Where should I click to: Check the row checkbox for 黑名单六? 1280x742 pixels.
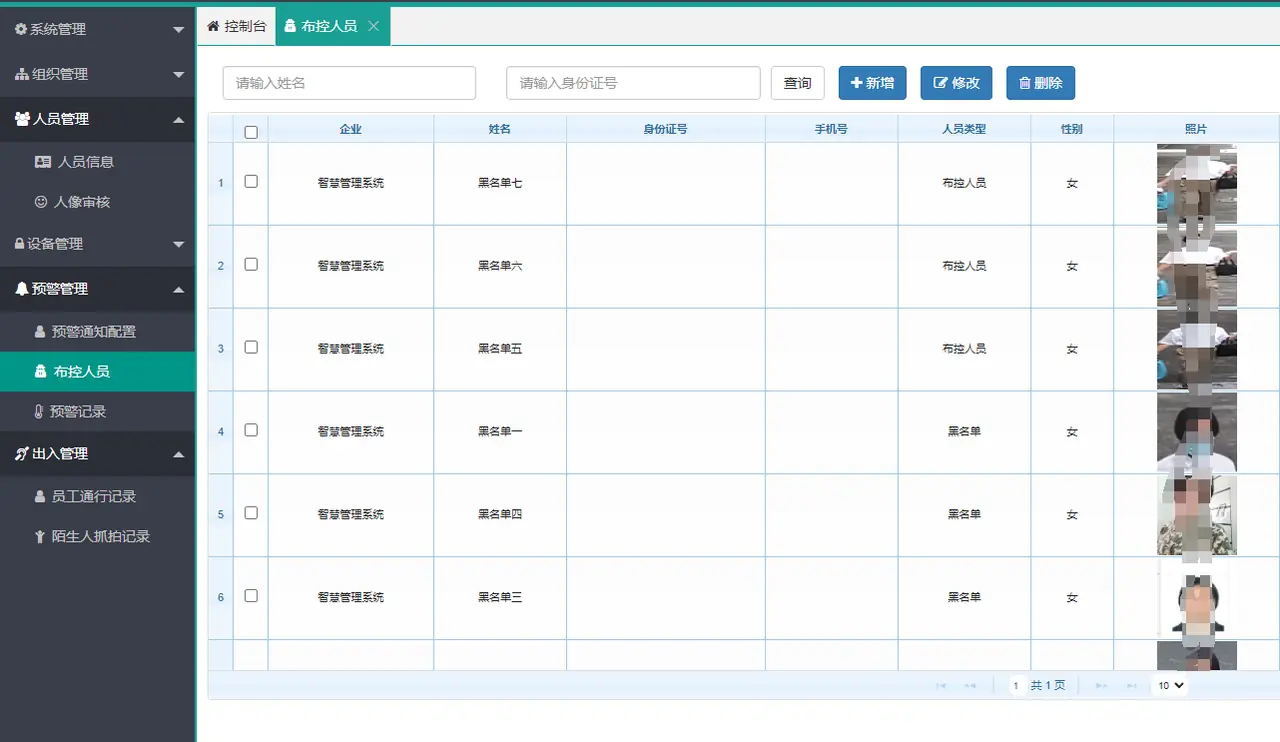pos(251,265)
